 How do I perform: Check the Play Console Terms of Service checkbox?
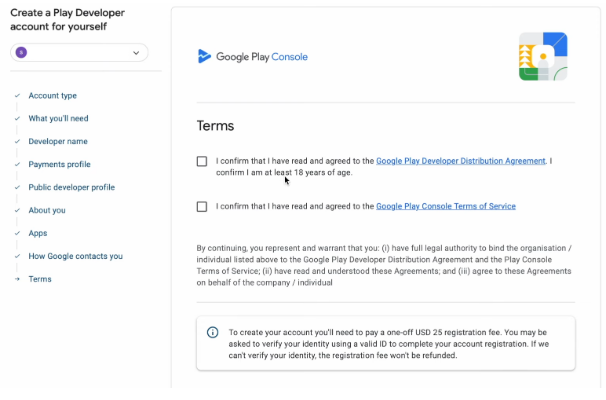pos(203,207)
